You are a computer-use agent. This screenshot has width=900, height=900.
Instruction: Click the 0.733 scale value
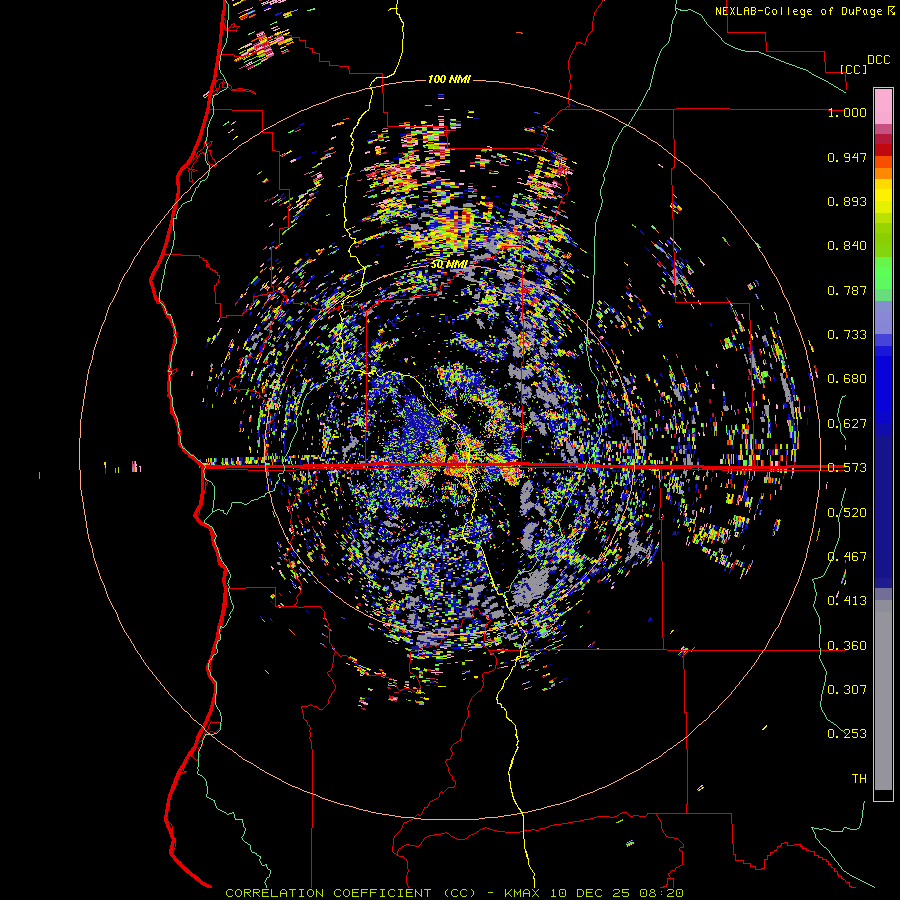[847, 335]
